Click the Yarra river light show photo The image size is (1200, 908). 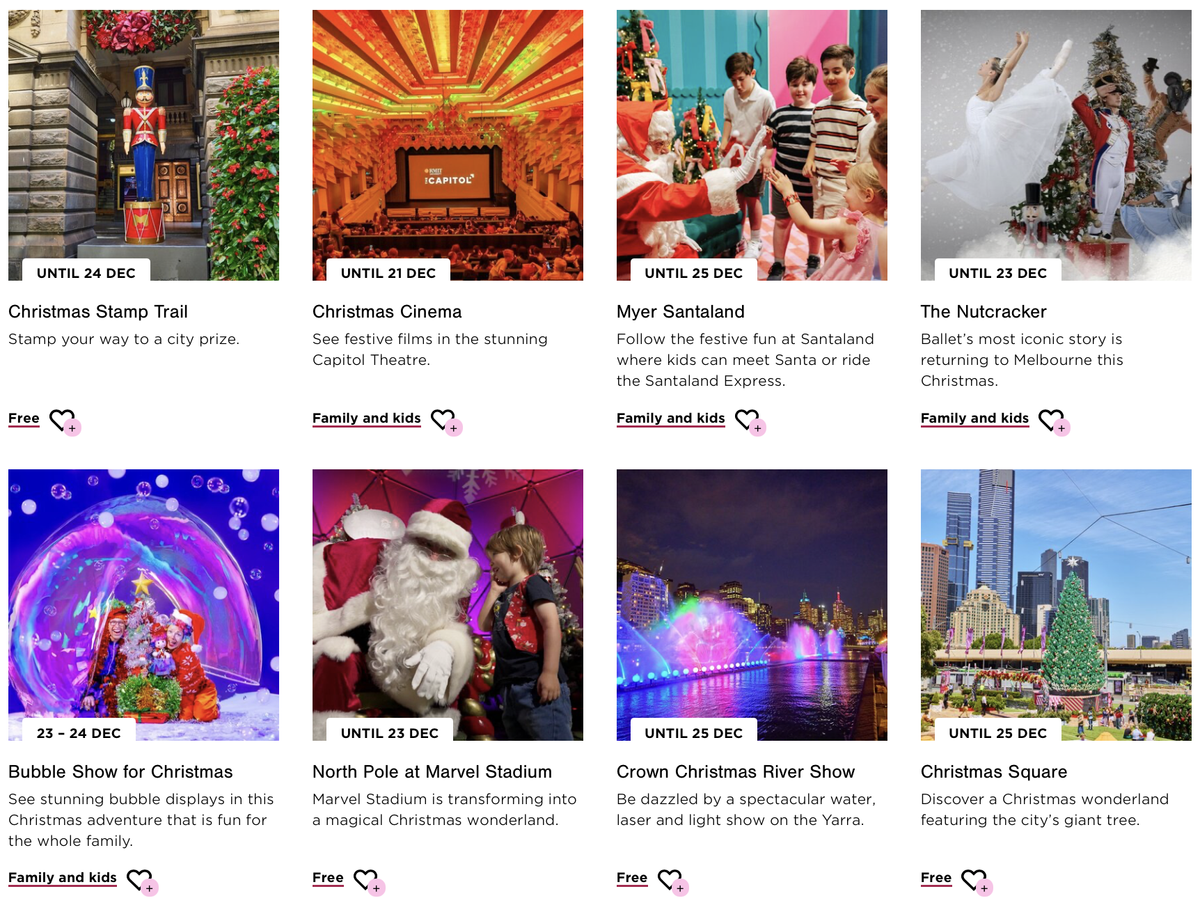coord(752,605)
